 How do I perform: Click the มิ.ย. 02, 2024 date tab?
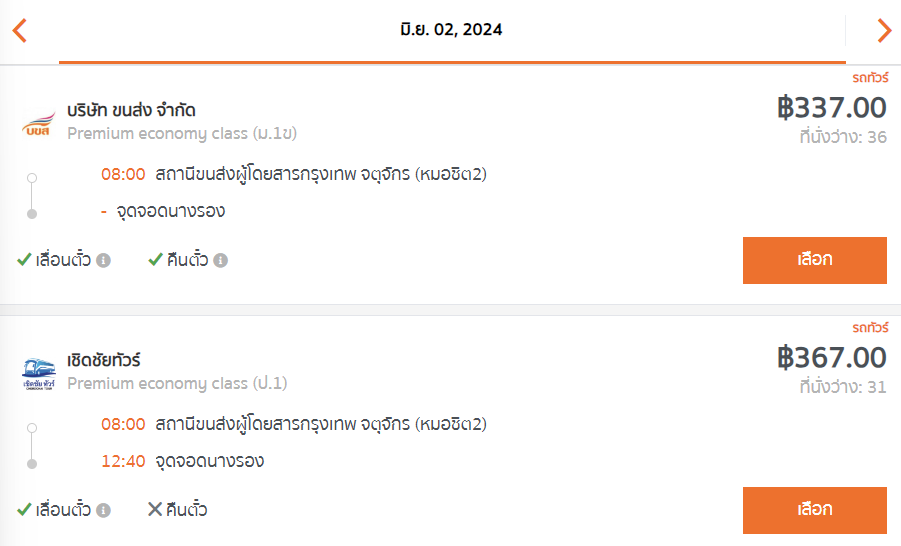(452, 31)
